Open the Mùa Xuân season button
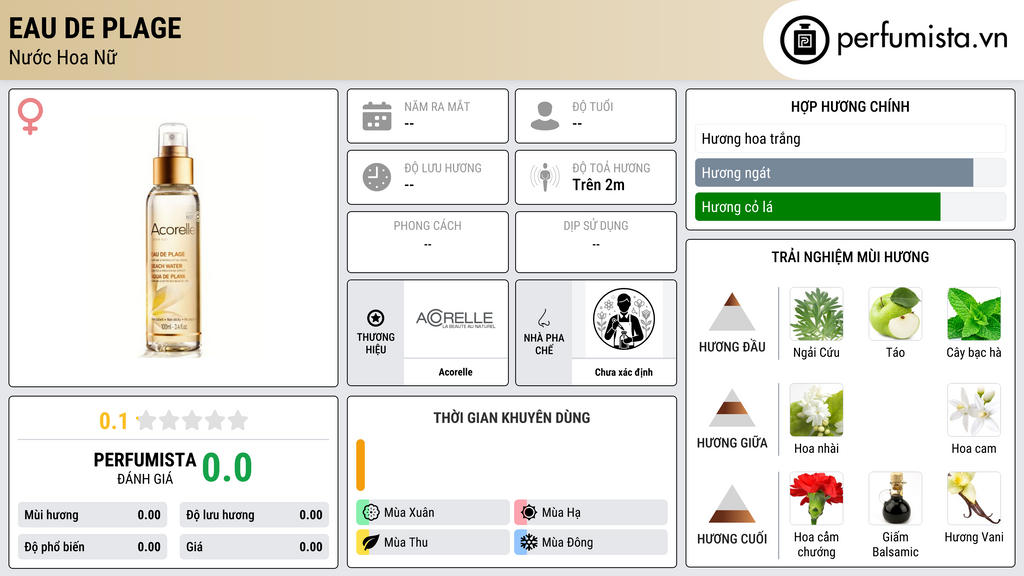 tap(433, 512)
